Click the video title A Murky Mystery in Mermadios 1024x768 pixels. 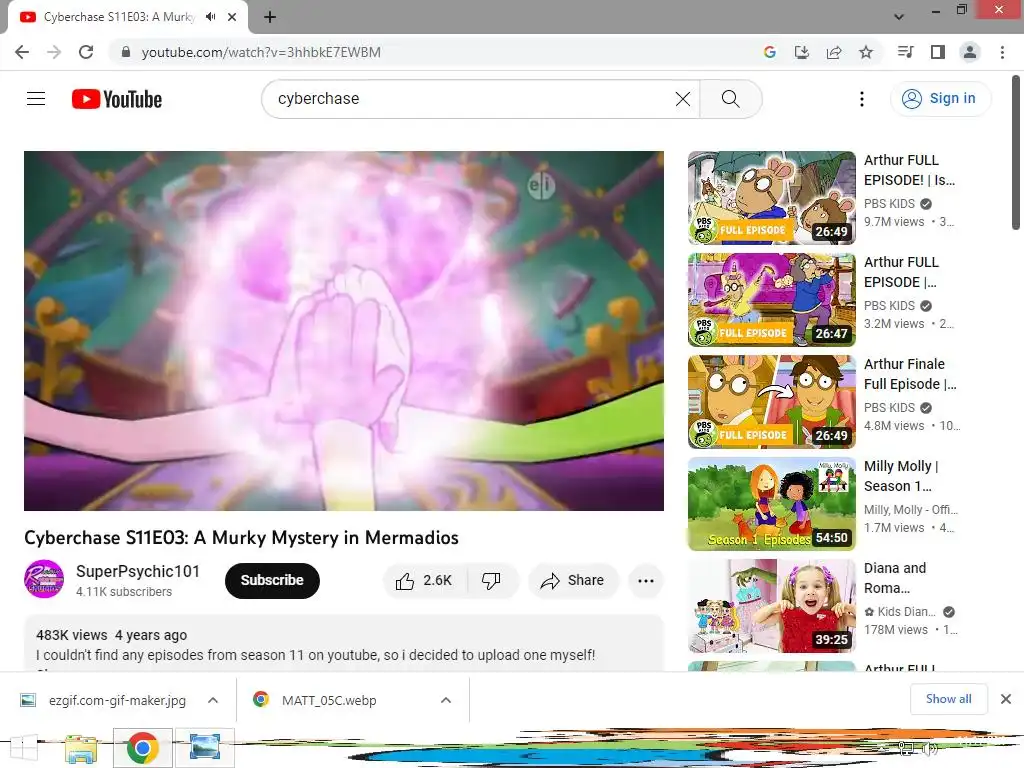[242, 537]
